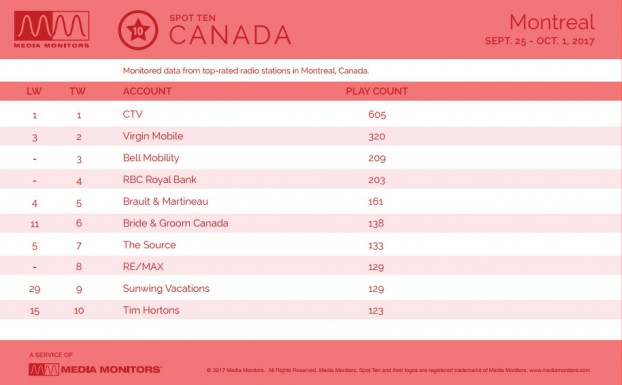Open the mediamonitors.com footer link
The image size is (622, 385).
click(x=560, y=370)
